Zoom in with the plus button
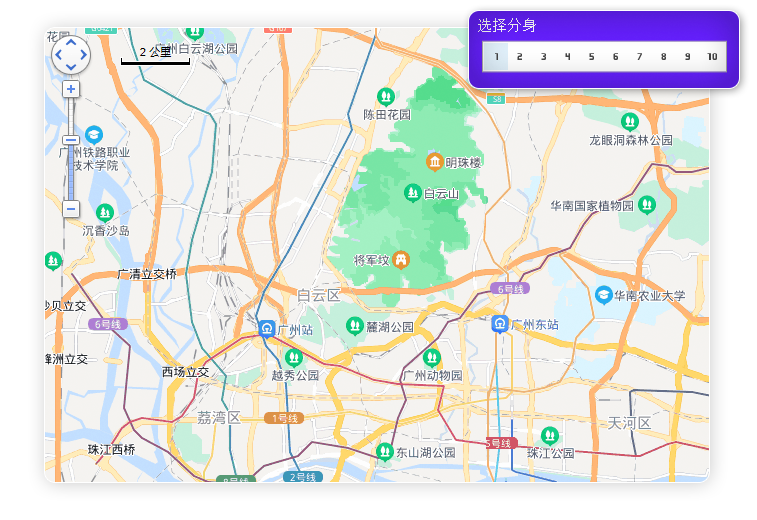This screenshot has width=757, height=520. tap(71, 89)
